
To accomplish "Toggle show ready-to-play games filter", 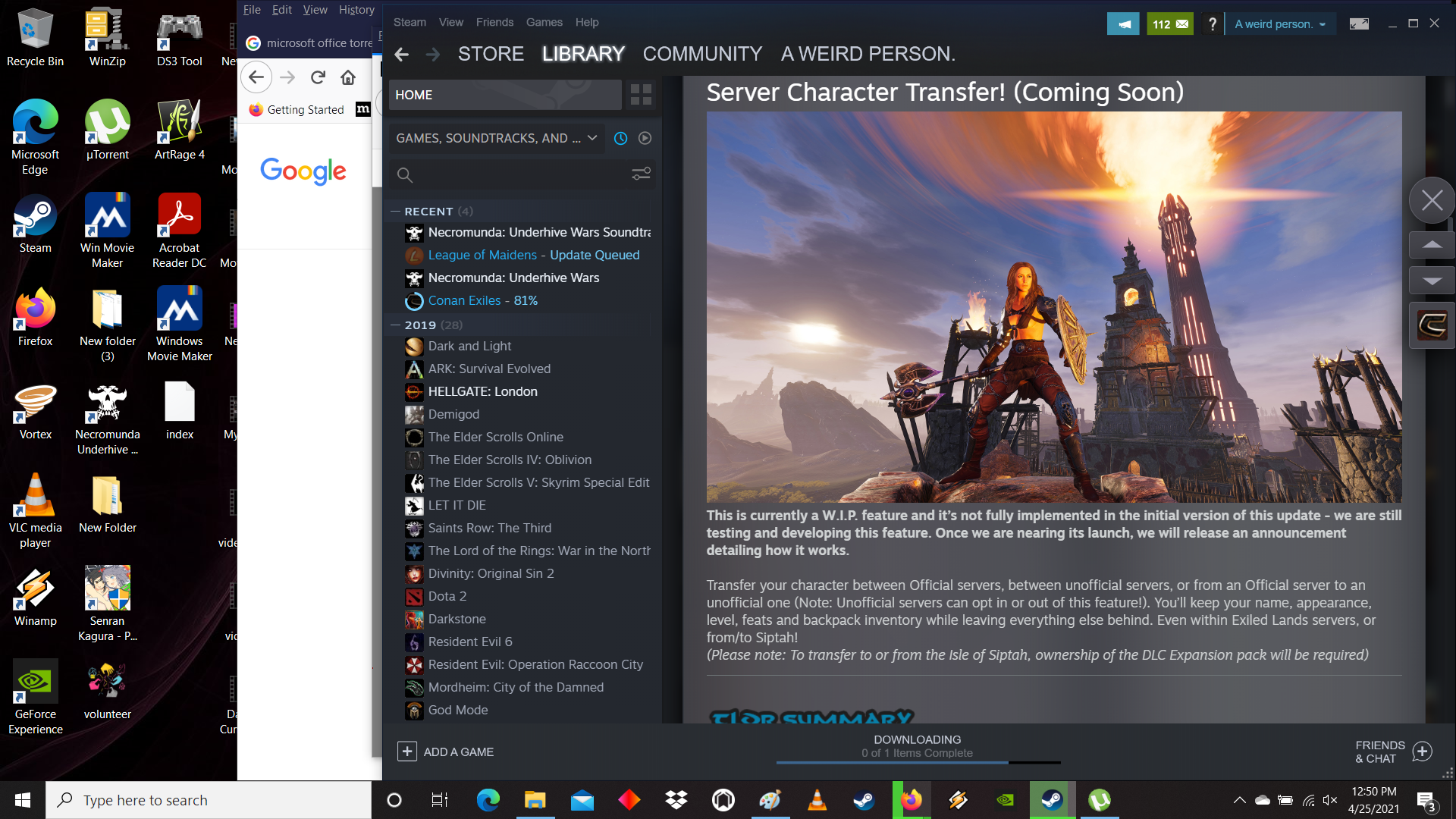I will 645,138.
